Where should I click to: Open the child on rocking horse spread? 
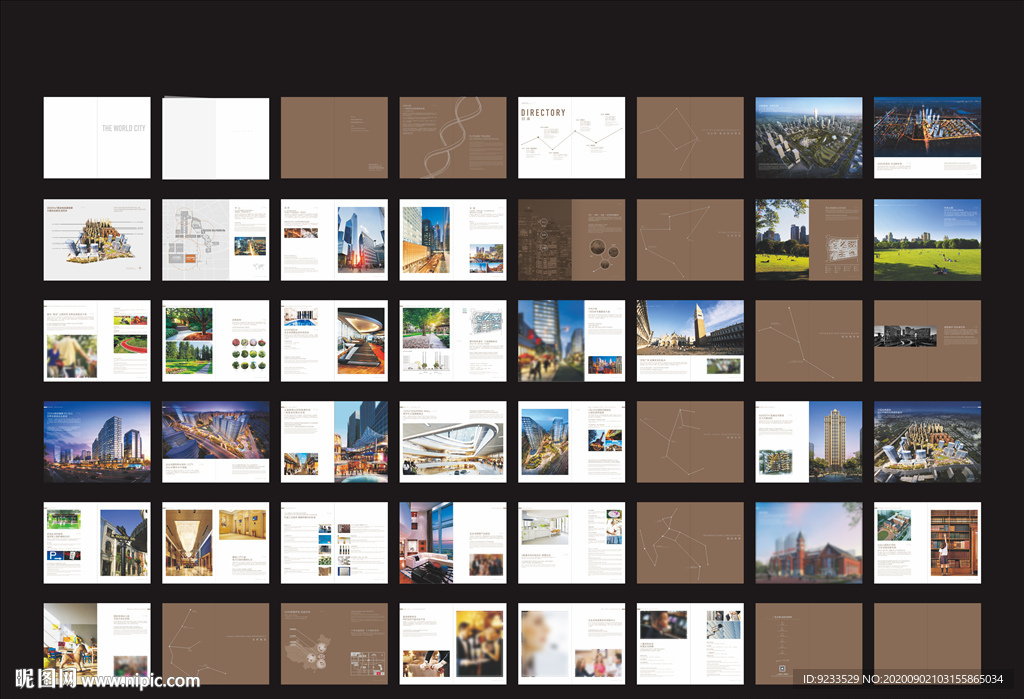click(x=97, y=643)
